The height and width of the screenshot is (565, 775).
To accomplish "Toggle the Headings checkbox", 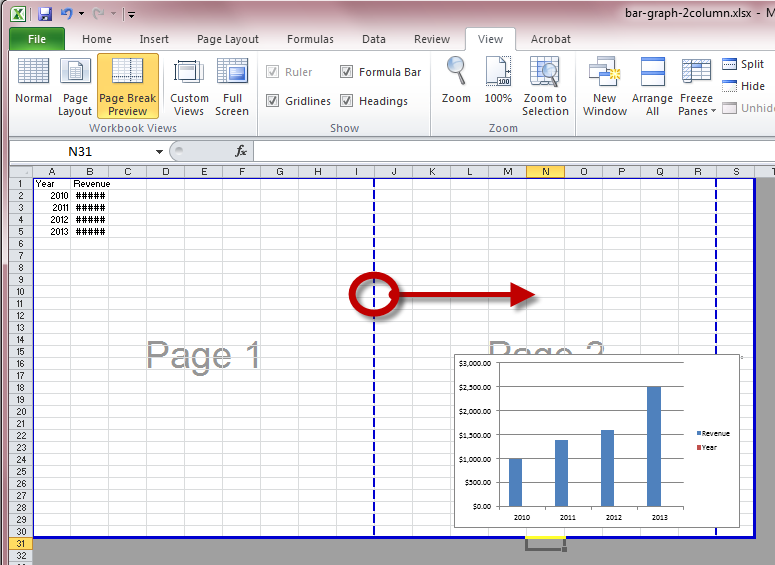I will click(x=346, y=101).
